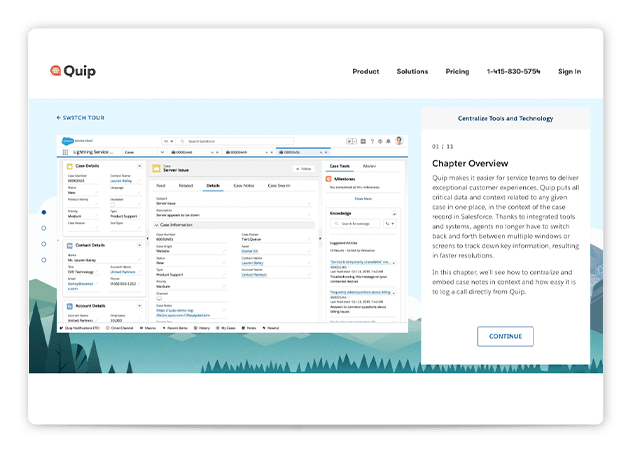Expand the Case Details card dropdown arrow
Screen dimensions: 632x456
tap(139, 166)
